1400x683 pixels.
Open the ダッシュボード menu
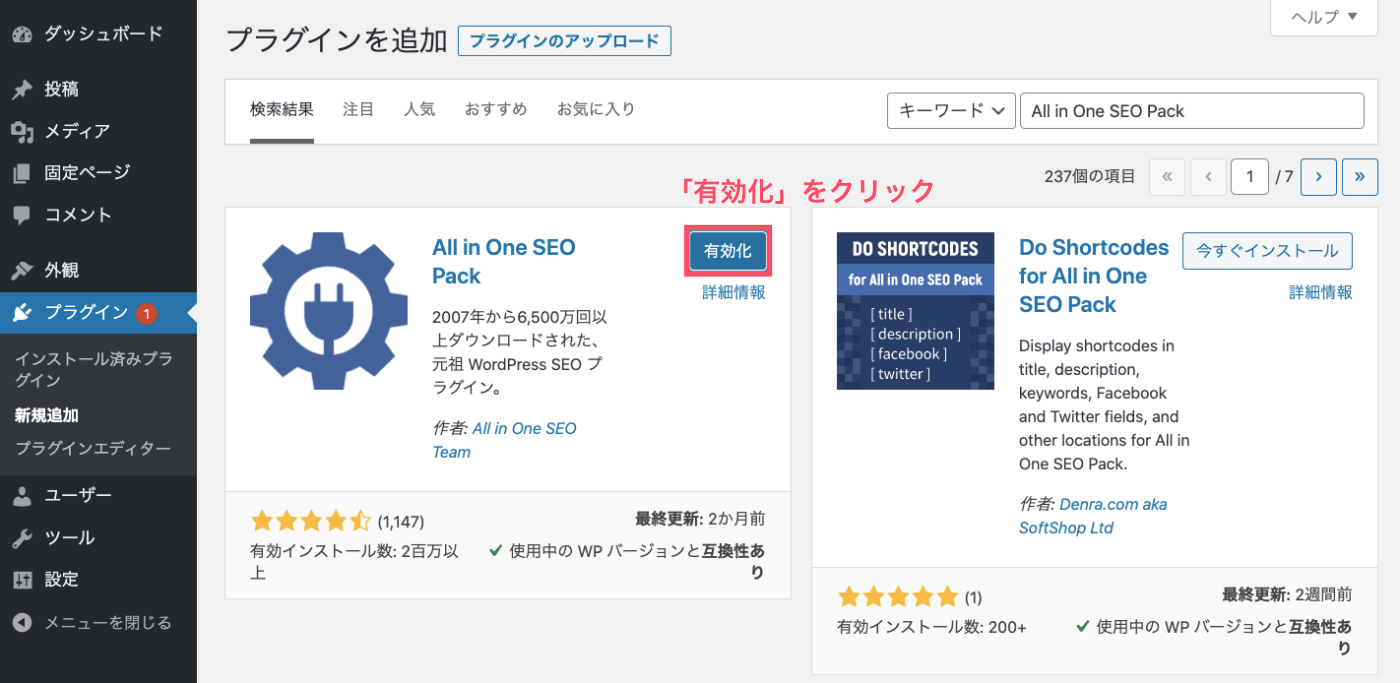[98, 34]
